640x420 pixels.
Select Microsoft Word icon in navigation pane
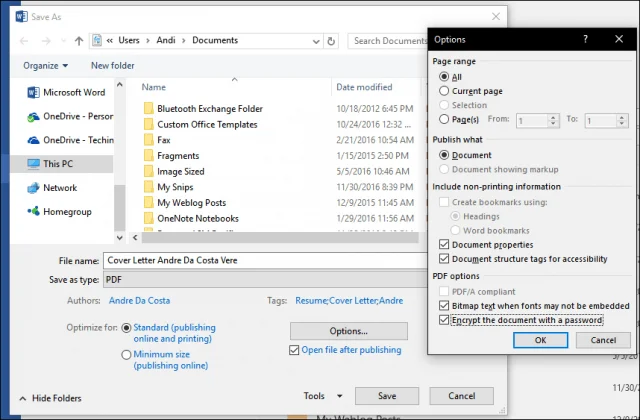33,92
